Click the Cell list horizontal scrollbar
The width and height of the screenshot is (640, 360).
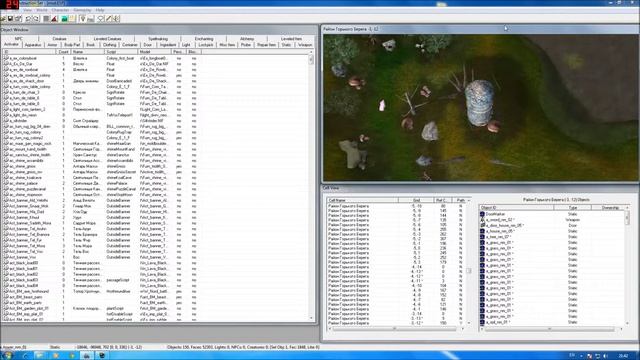pyautogui.click(x=396, y=329)
